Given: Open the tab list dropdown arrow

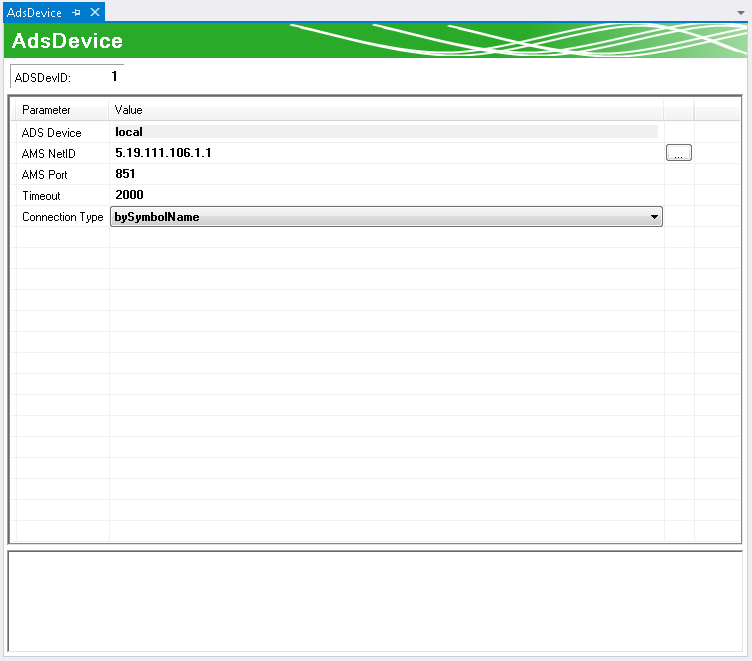Looking at the screenshot, I should (740, 13).
